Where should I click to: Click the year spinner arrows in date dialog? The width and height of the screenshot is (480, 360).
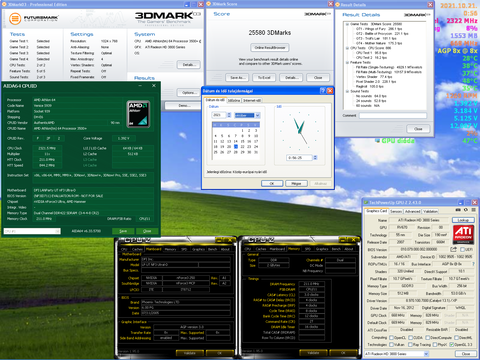pyautogui.click(x=229, y=115)
